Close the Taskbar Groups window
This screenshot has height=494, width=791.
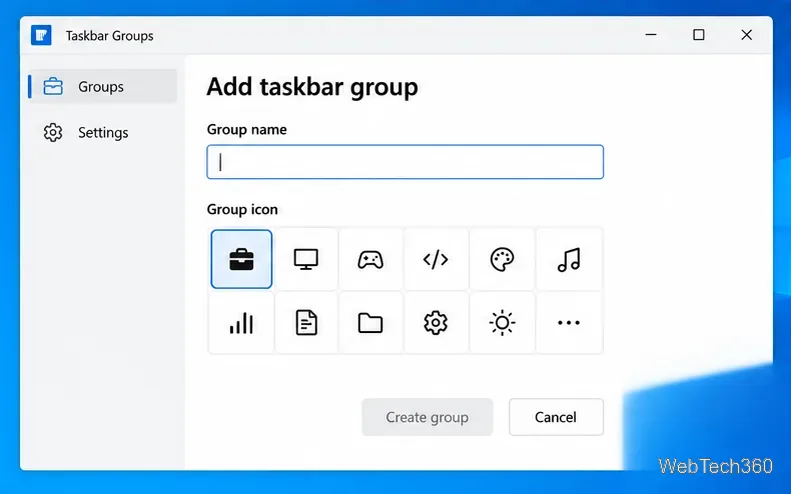click(x=747, y=35)
